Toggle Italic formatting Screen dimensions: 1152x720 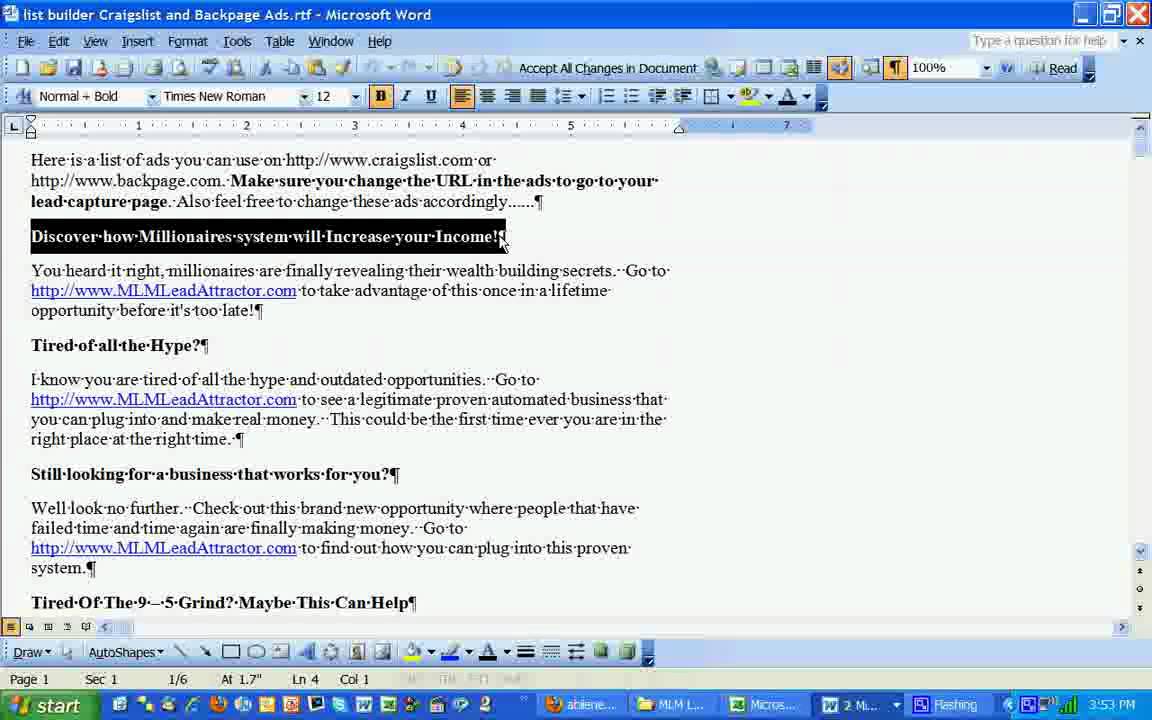406,96
